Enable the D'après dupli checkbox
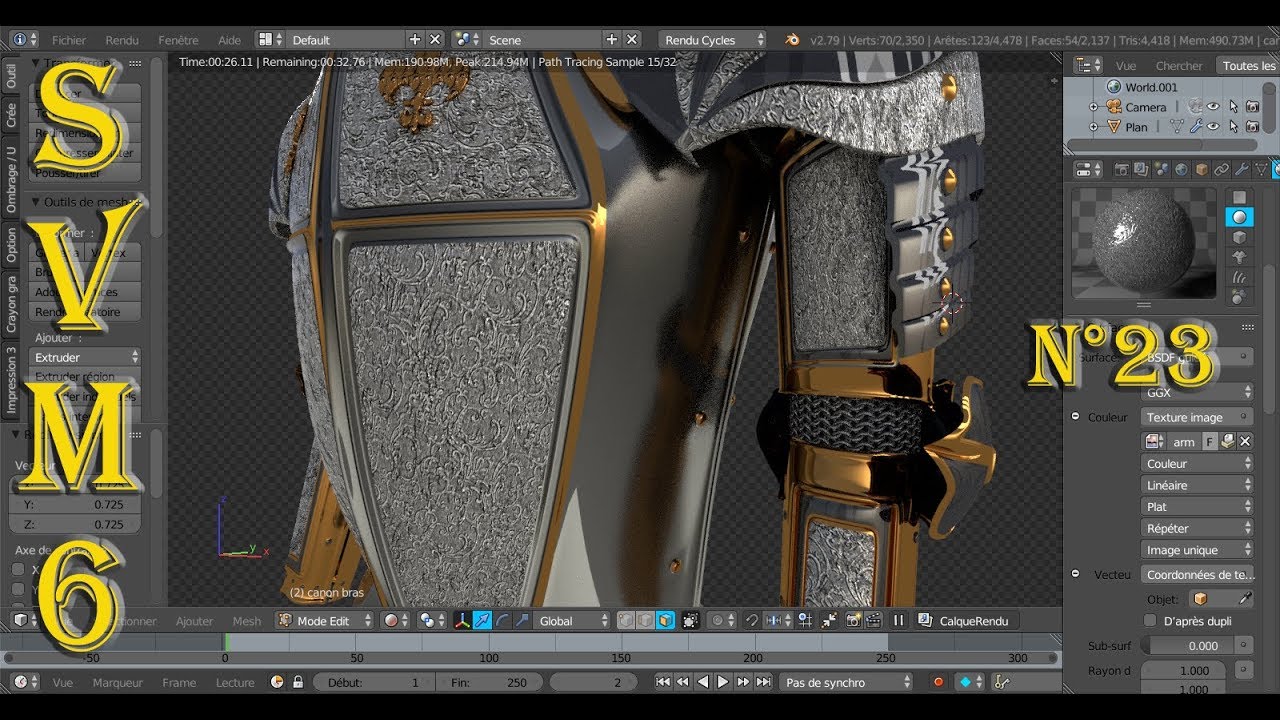Image resolution: width=1280 pixels, height=720 pixels. (1150, 621)
